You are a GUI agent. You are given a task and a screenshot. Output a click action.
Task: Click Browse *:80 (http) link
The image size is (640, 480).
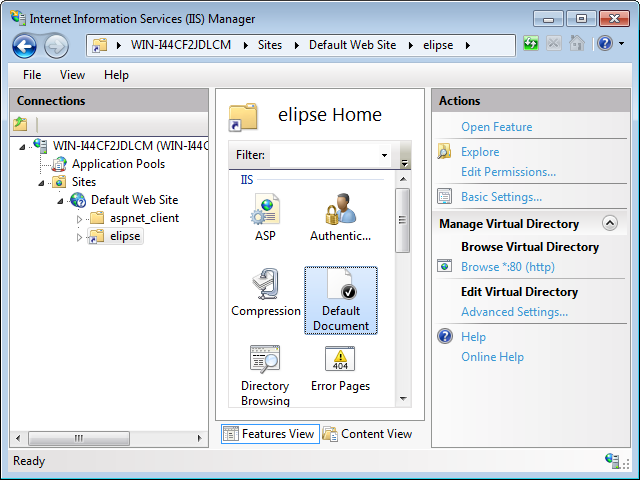coord(508,266)
